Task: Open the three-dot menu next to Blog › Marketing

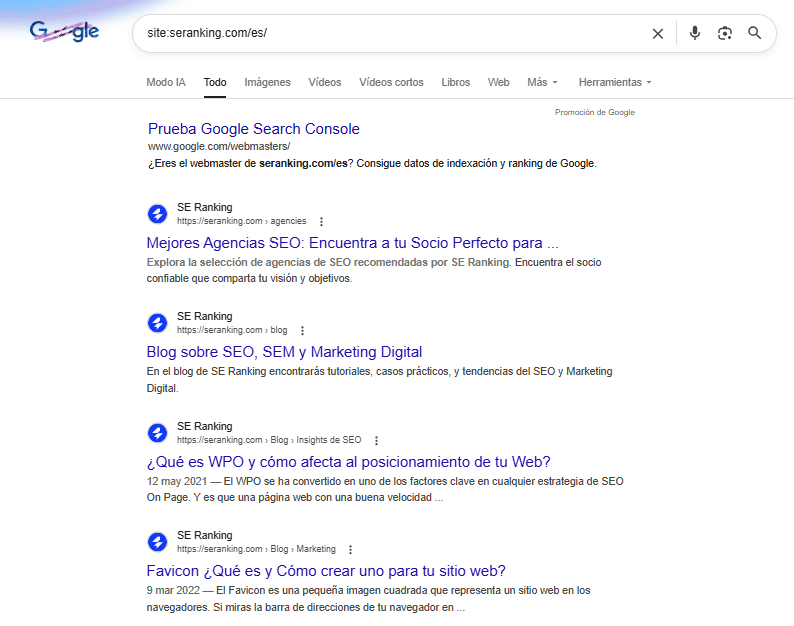Action: 350,549
